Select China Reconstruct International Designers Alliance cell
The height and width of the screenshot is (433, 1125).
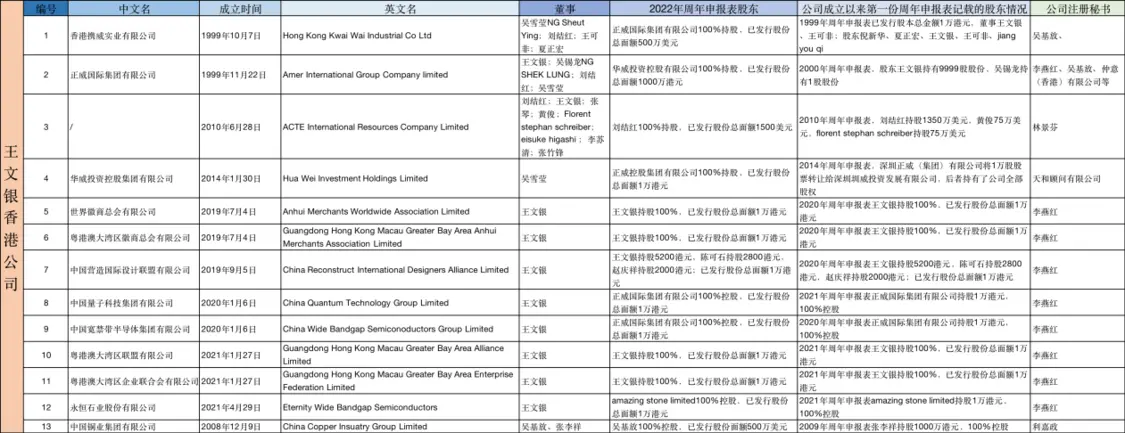(396, 270)
